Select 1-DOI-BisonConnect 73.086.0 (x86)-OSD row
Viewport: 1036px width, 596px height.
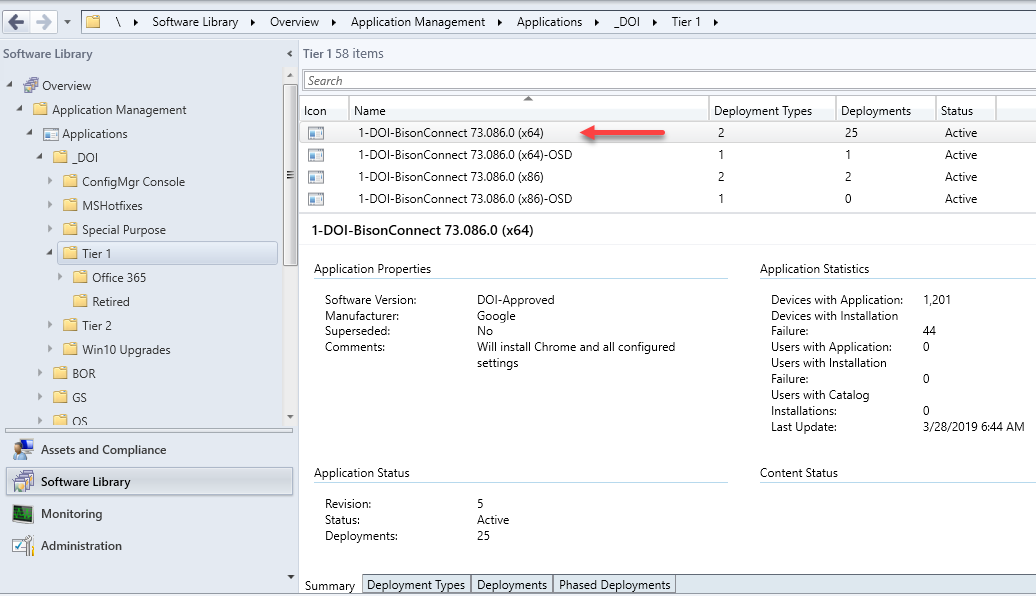(x=668, y=198)
